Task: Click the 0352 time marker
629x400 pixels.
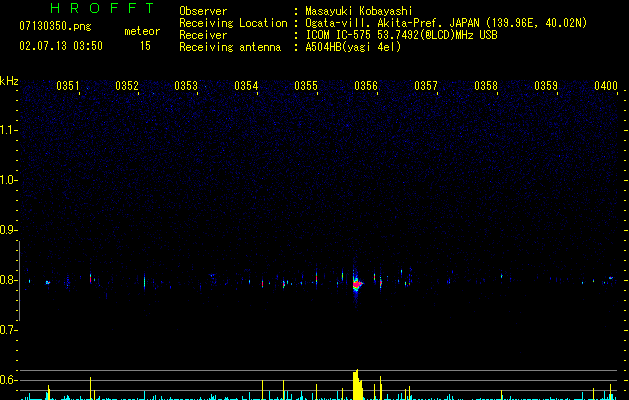Action: point(127,86)
